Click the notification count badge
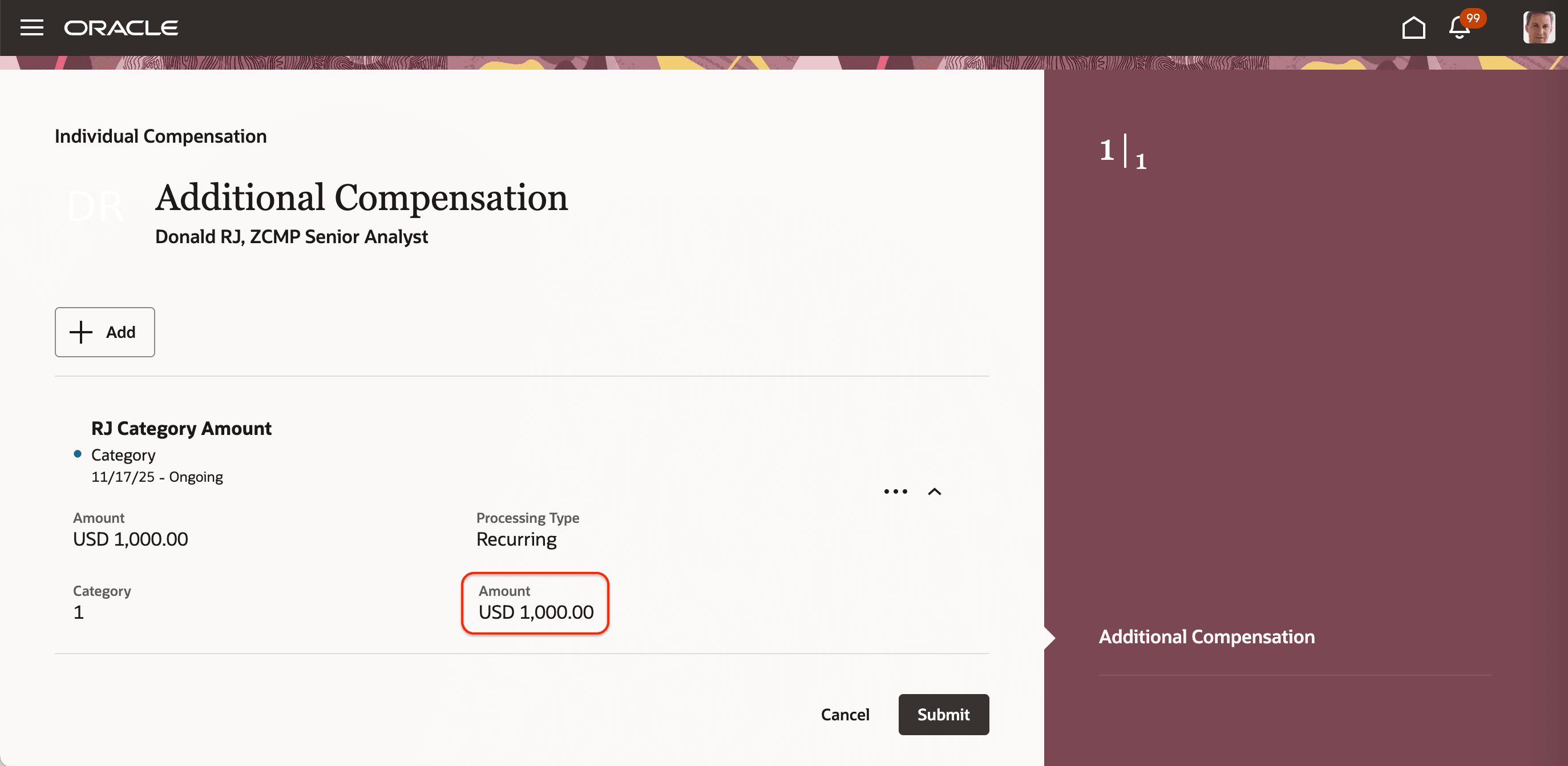Viewport: 1568px width, 766px height. (x=1473, y=18)
